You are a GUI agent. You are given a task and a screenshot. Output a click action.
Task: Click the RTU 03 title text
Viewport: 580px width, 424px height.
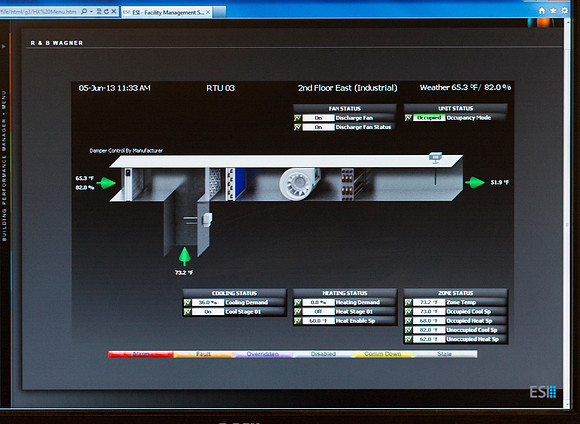220,88
